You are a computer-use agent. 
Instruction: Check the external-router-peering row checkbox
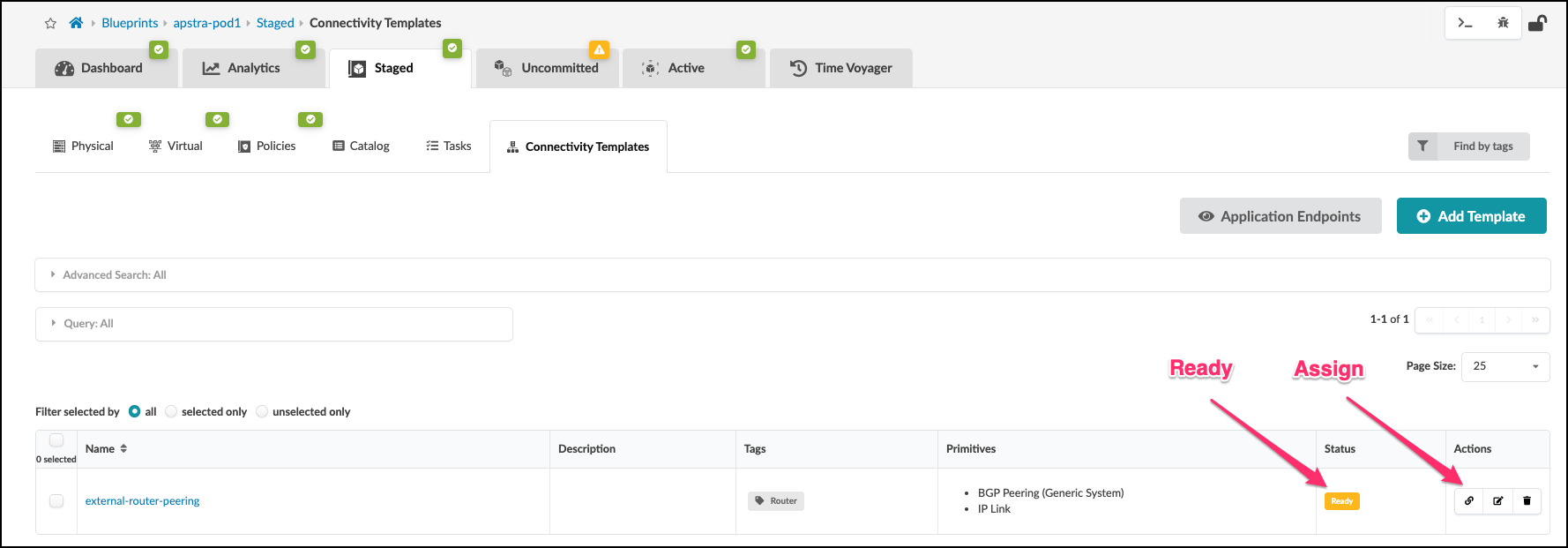56,501
